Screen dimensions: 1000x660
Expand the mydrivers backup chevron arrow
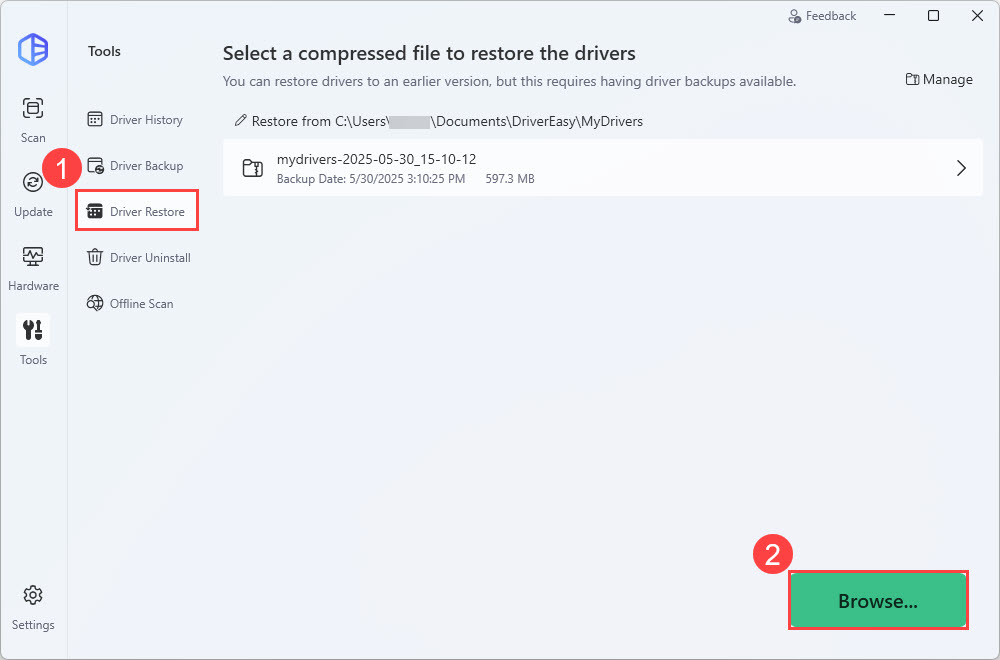coord(961,168)
